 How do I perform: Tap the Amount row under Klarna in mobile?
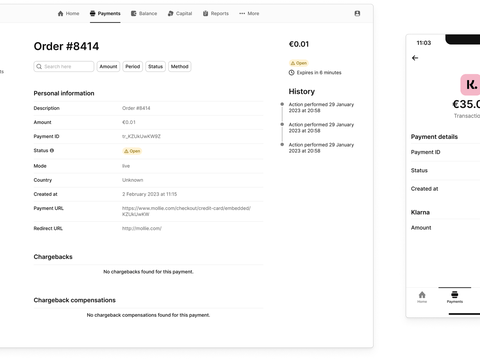(x=445, y=228)
